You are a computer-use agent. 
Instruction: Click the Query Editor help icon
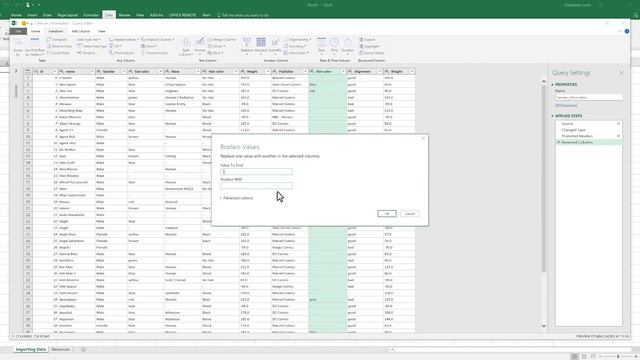pyautogui.click(x=627, y=31)
